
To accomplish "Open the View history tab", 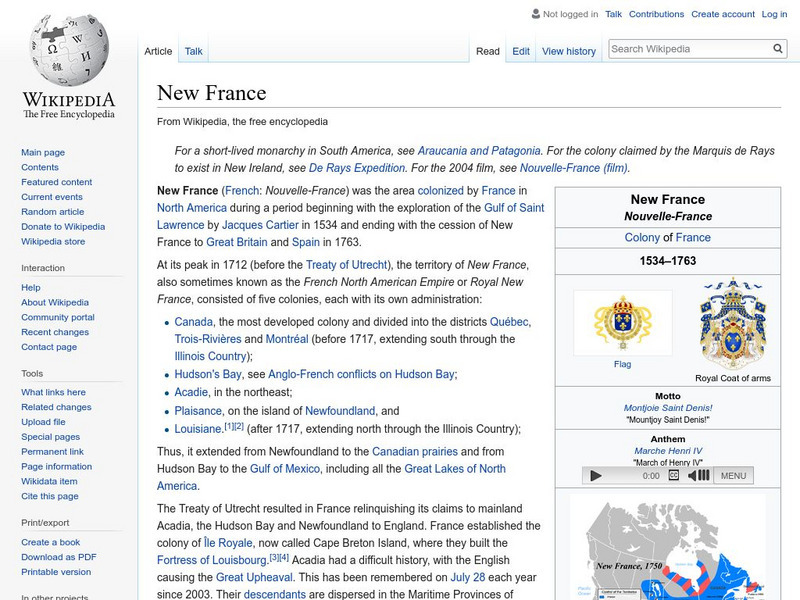I will pos(569,51).
